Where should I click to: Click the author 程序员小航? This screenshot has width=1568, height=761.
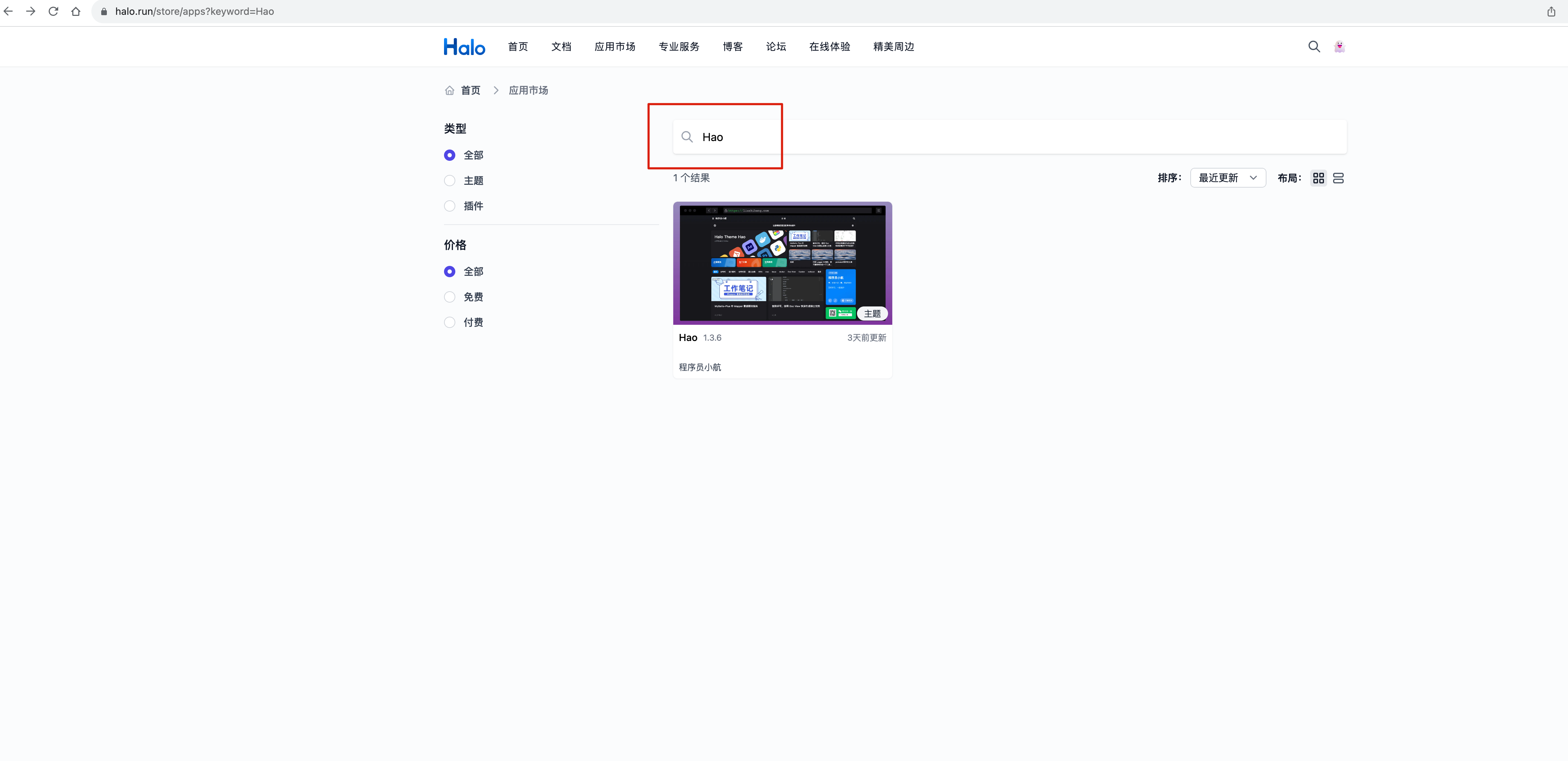tap(700, 367)
